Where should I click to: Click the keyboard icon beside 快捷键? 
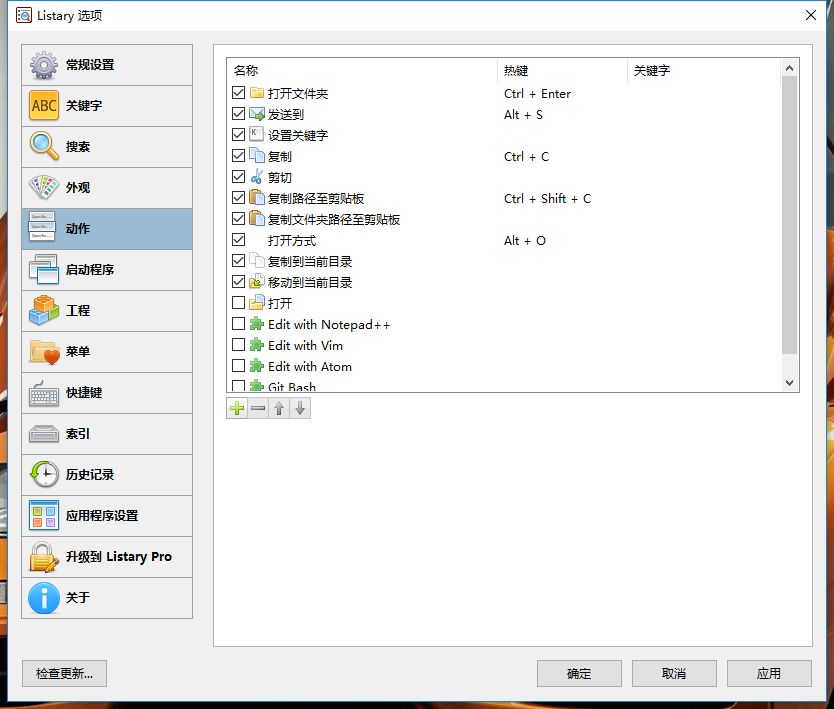click(44, 393)
